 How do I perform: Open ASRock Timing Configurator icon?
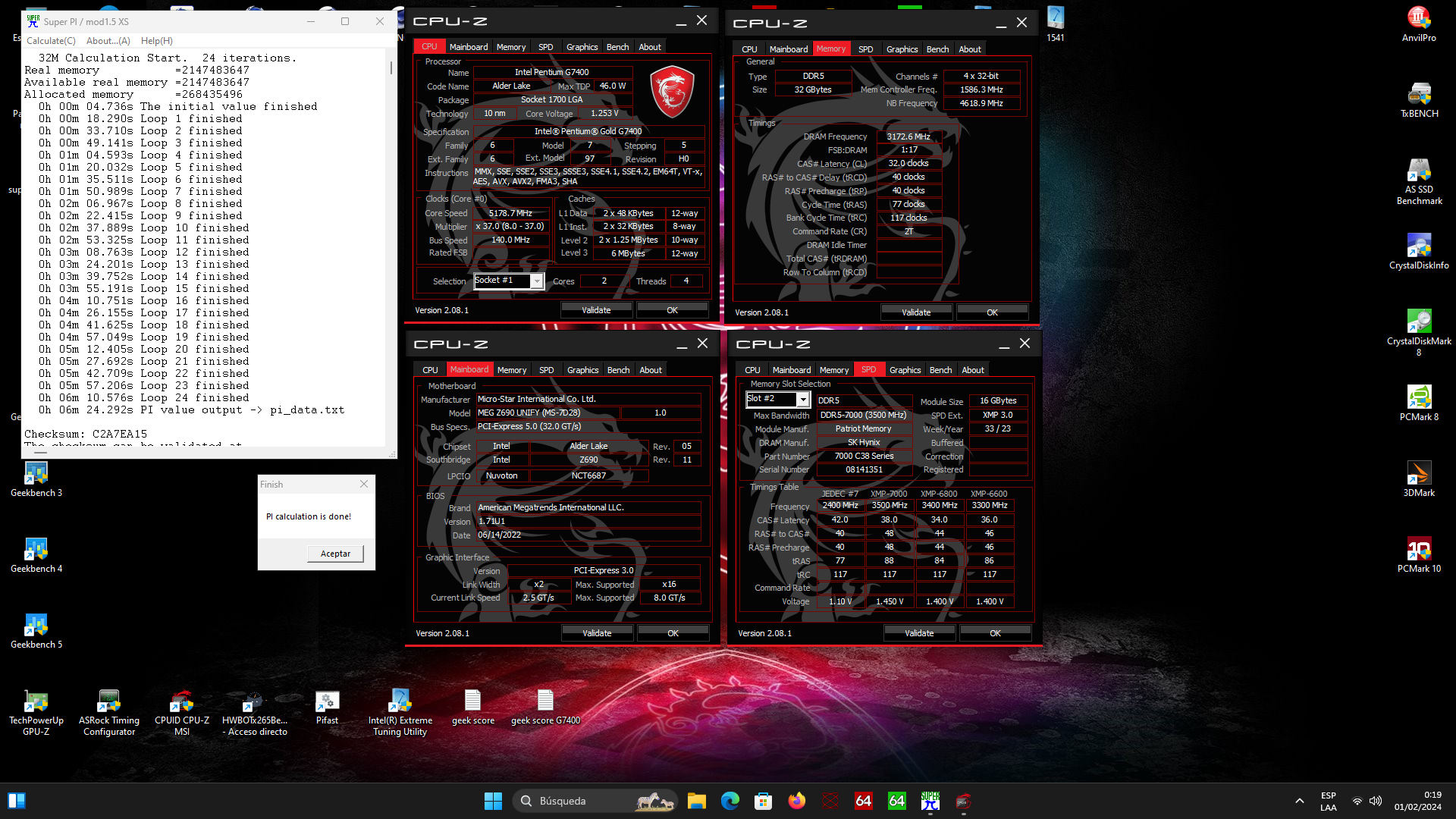coord(109,713)
